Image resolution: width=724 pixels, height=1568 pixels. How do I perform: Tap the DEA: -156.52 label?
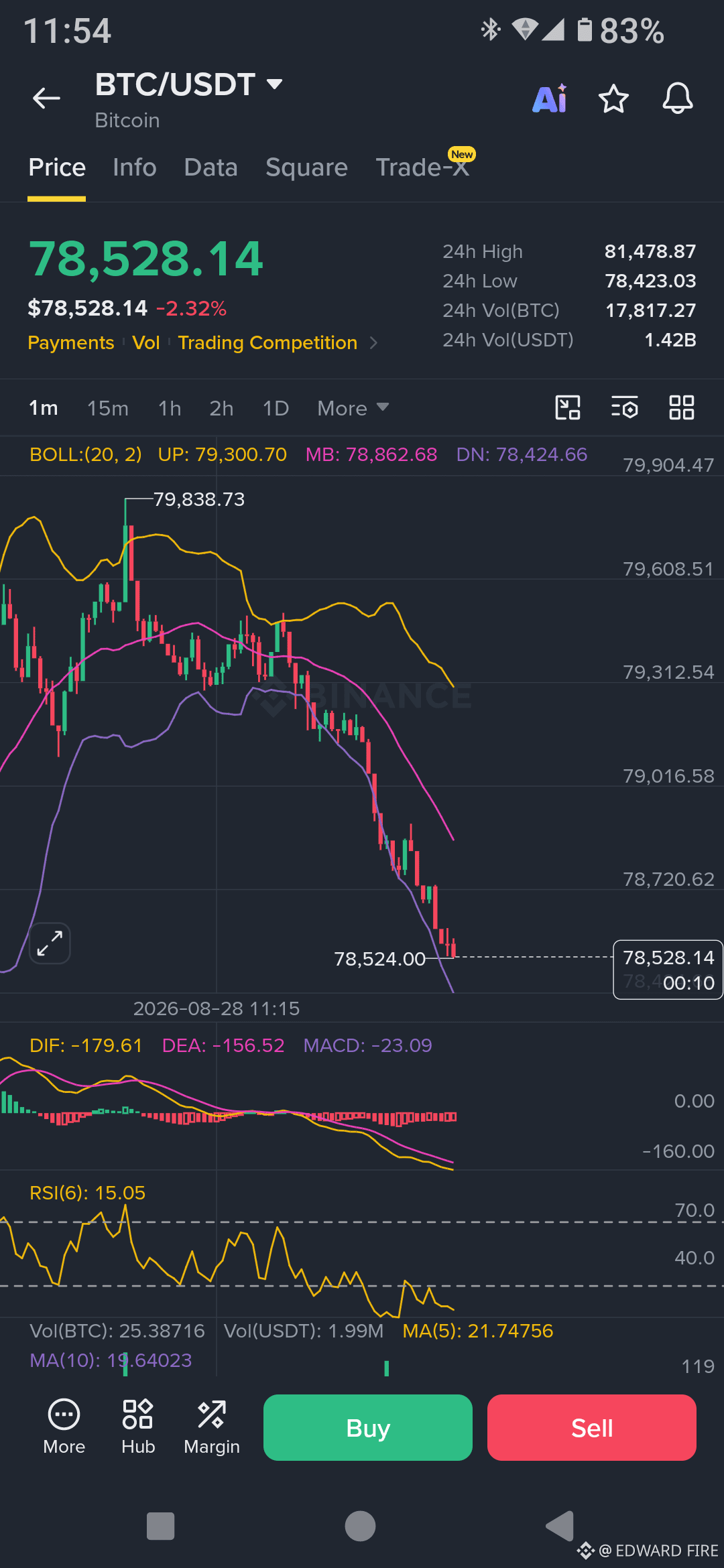coord(223,1045)
